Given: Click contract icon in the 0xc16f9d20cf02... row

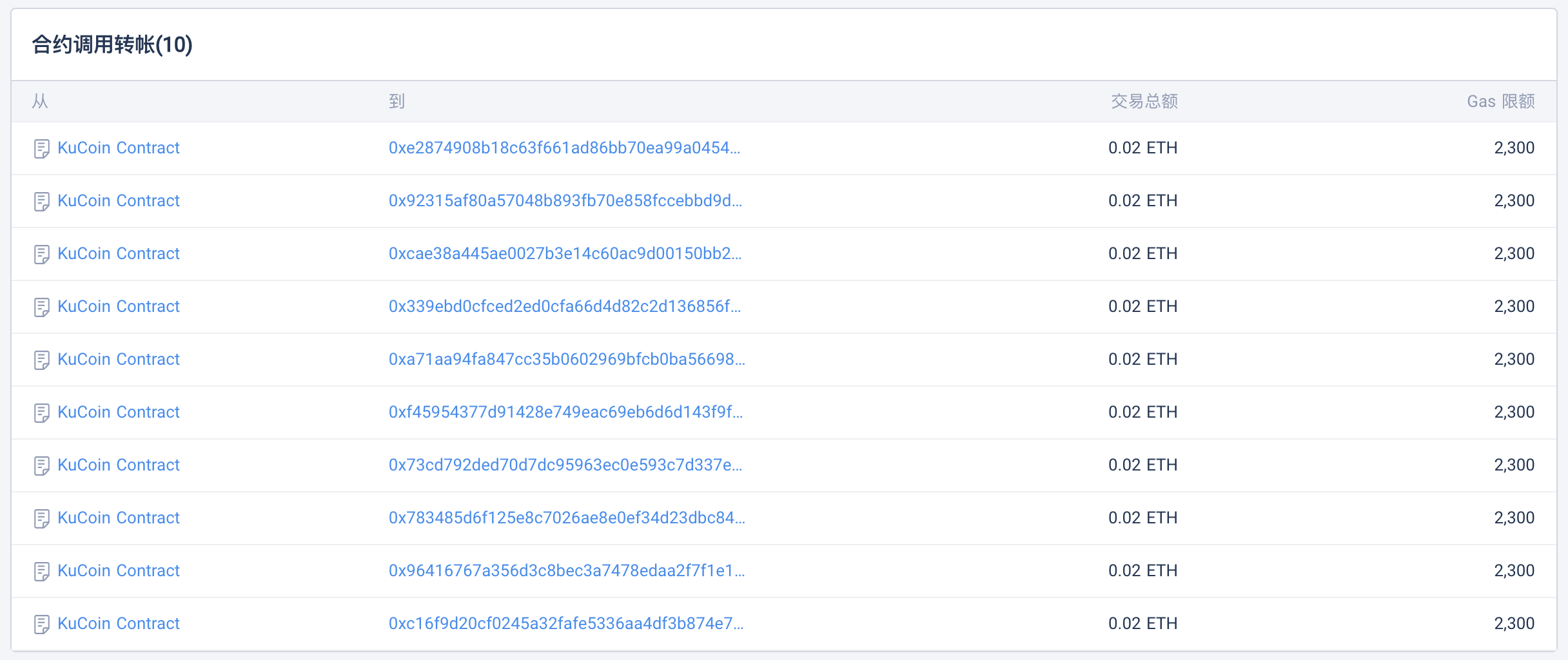Looking at the screenshot, I should 41,625.
